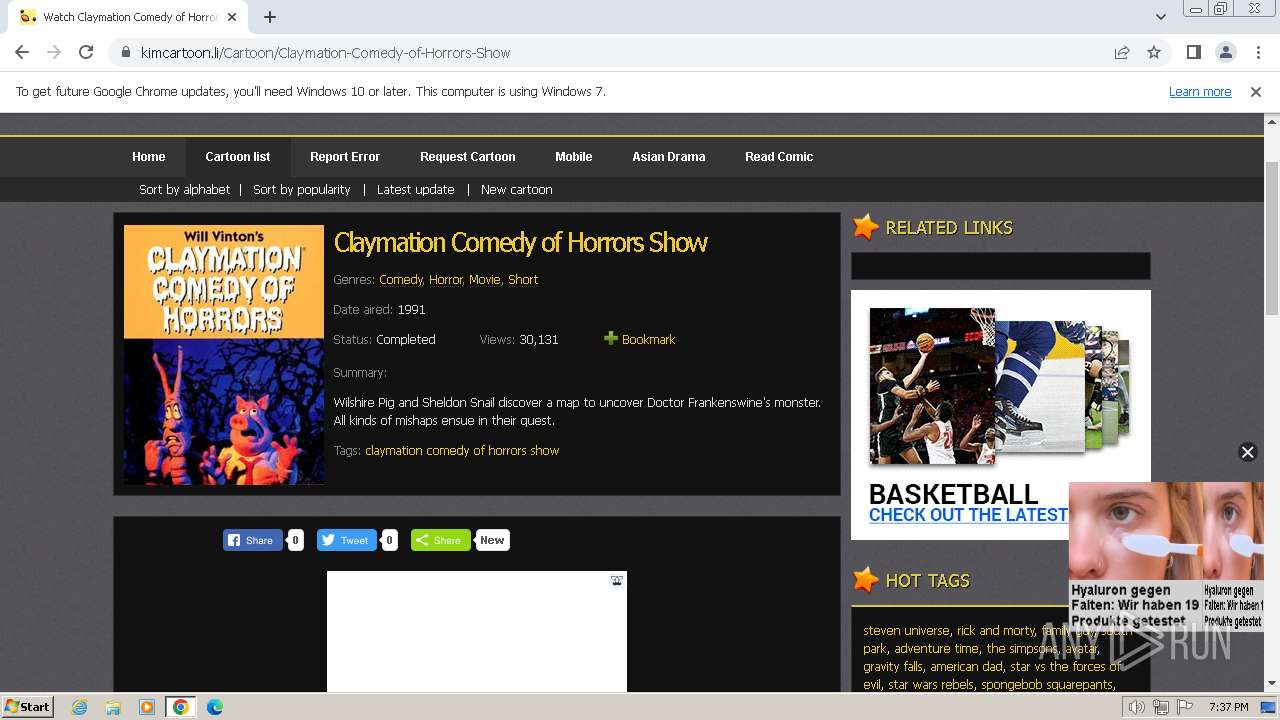
Task: Go back to the previous page
Action: pos(22,52)
